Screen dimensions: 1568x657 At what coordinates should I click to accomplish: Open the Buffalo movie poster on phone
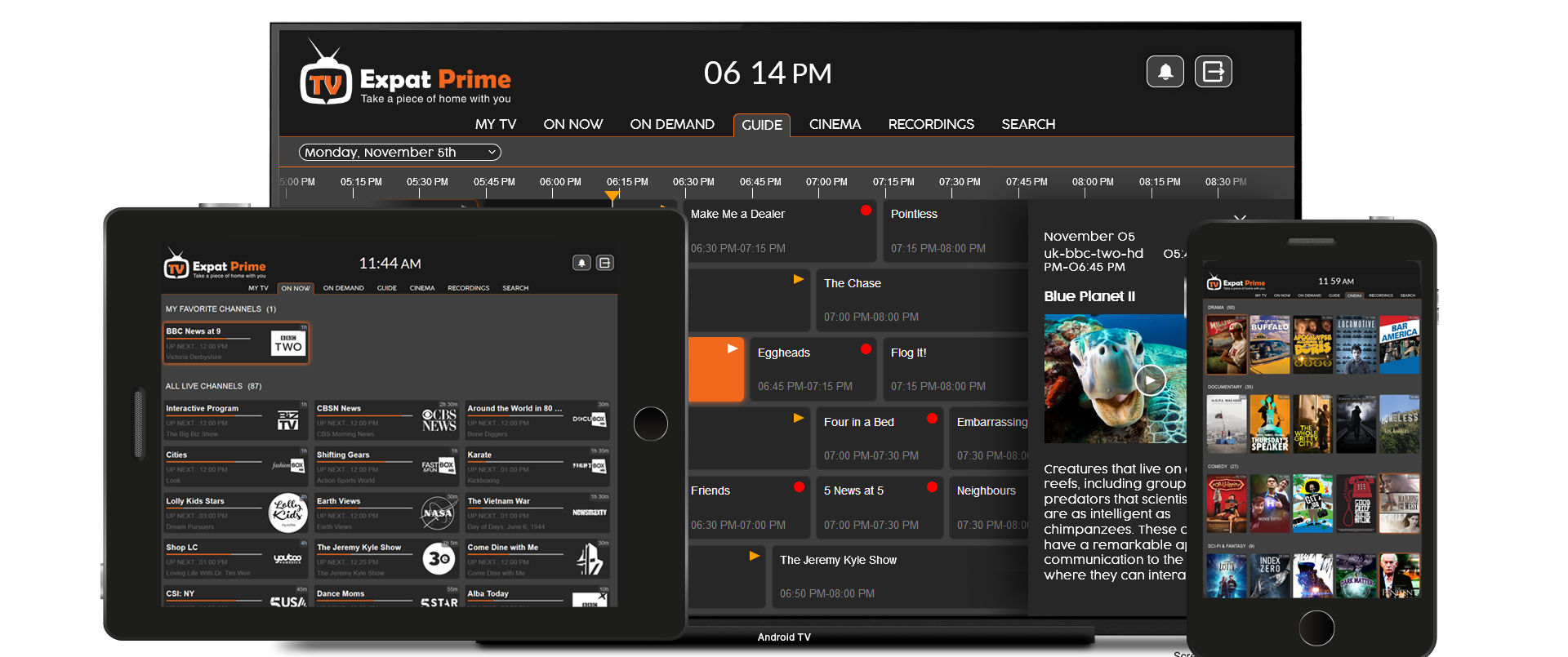[x=1270, y=345]
